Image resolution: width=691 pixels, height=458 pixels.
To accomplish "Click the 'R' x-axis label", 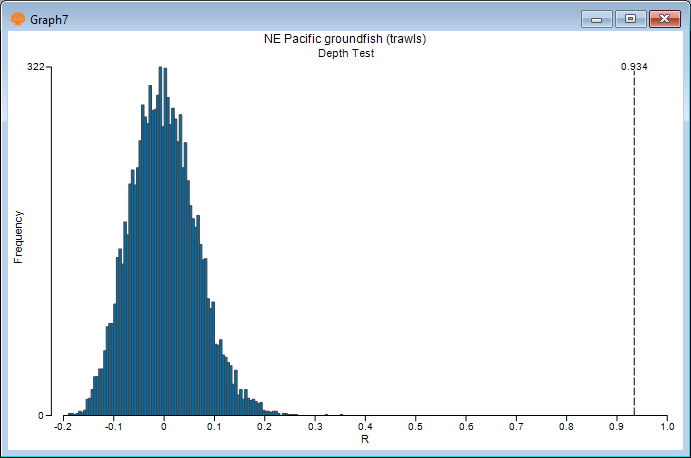I will coord(365,439).
